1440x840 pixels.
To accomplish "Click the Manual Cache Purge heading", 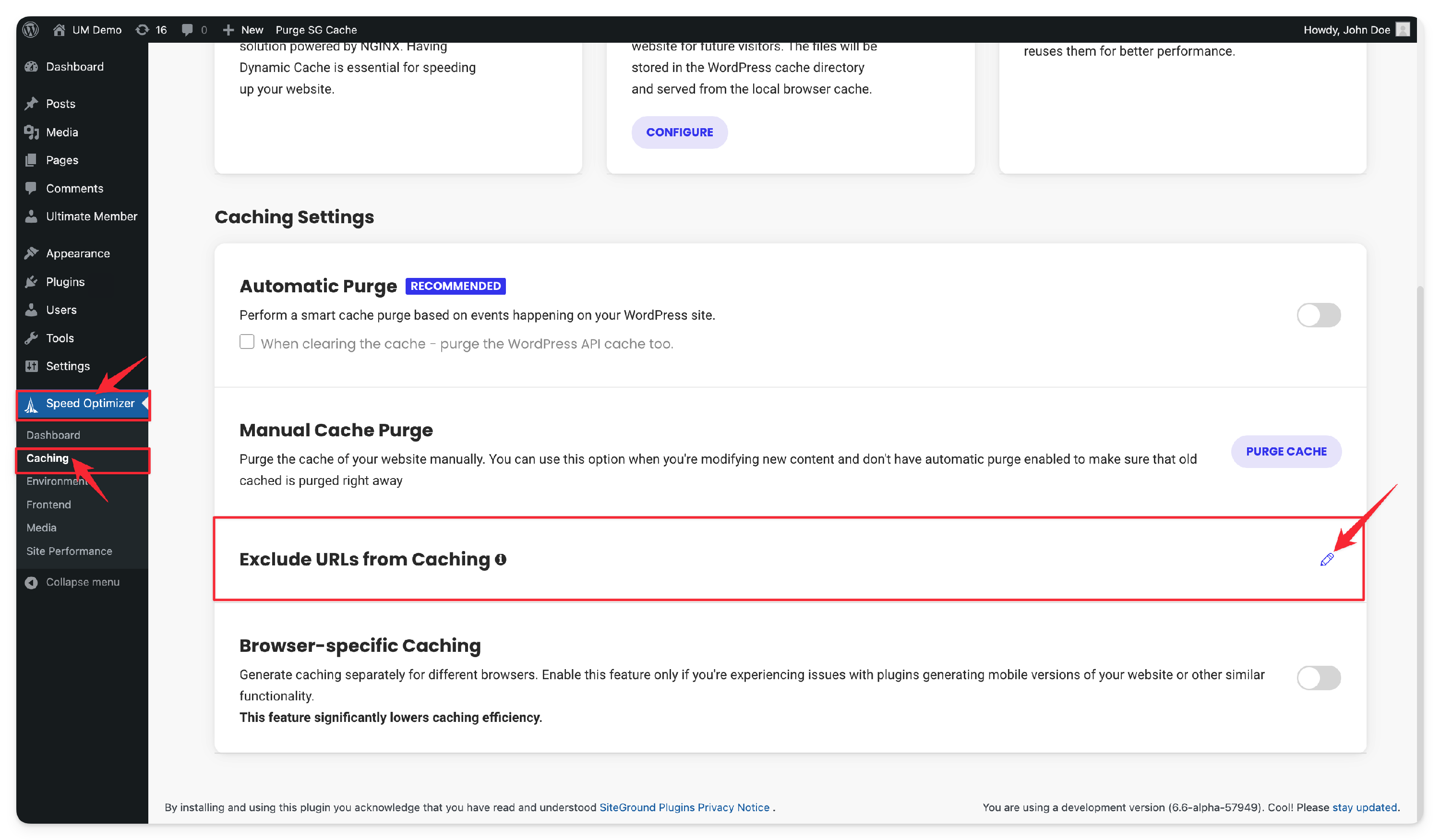I will point(336,430).
